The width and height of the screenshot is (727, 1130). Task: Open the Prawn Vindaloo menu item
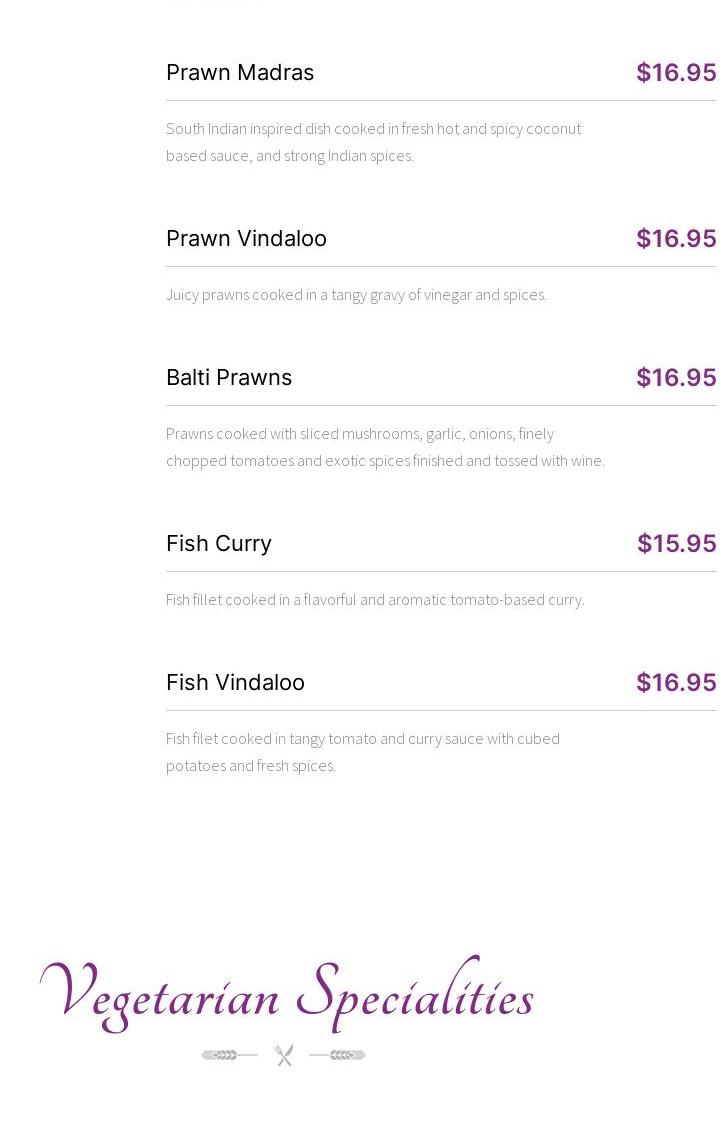246,239
